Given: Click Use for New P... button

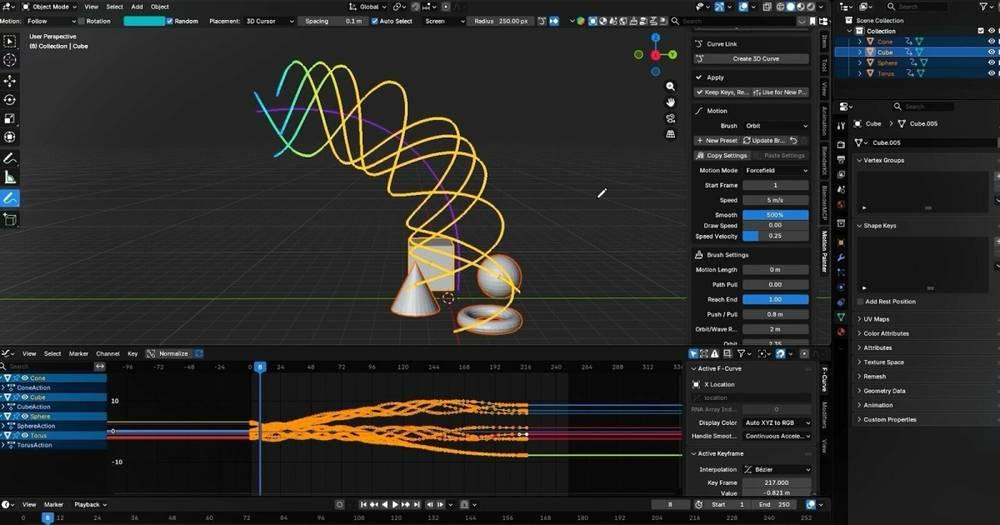Looking at the screenshot, I should tap(780, 92).
